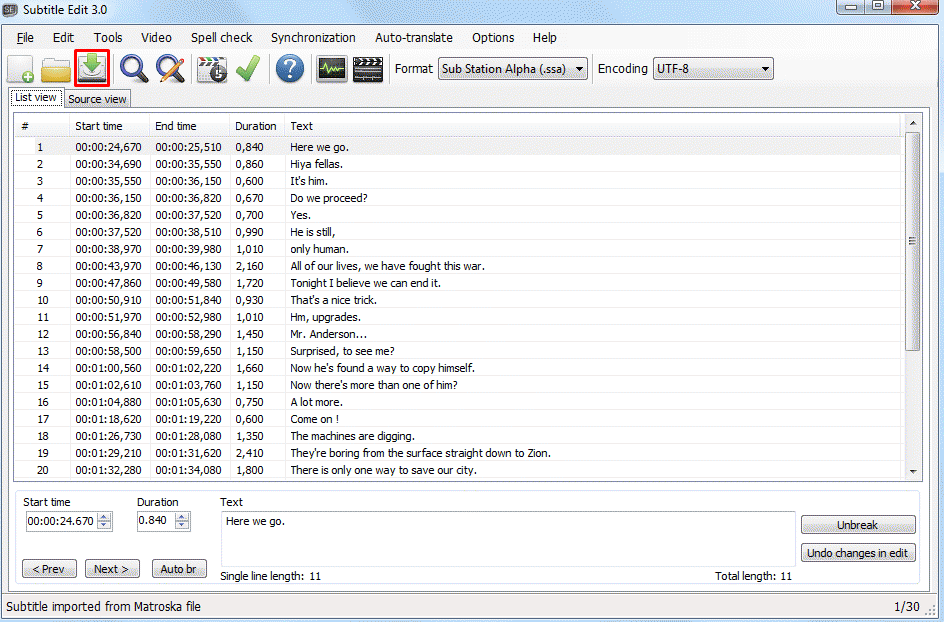
Task: Open Replace with magnifier and pencil icon
Action: click(x=170, y=69)
